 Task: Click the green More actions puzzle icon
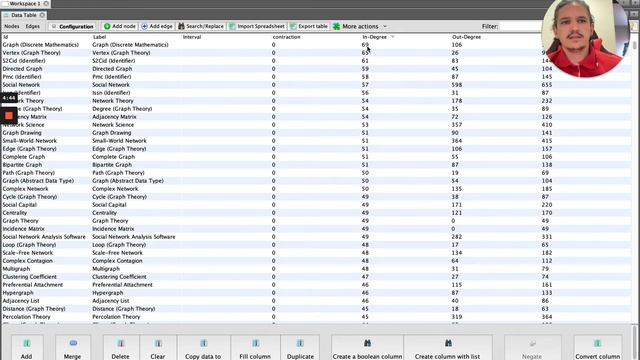pos(336,26)
